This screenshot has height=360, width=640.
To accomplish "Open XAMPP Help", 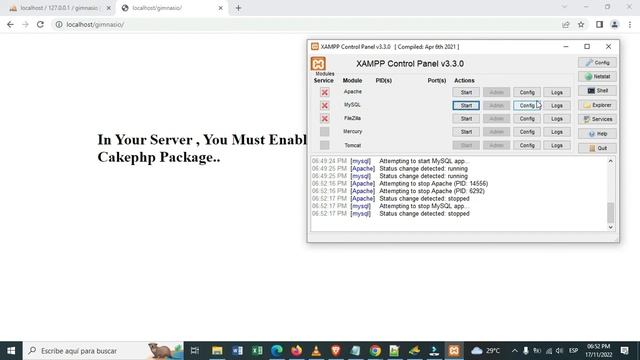I will [x=597, y=133].
